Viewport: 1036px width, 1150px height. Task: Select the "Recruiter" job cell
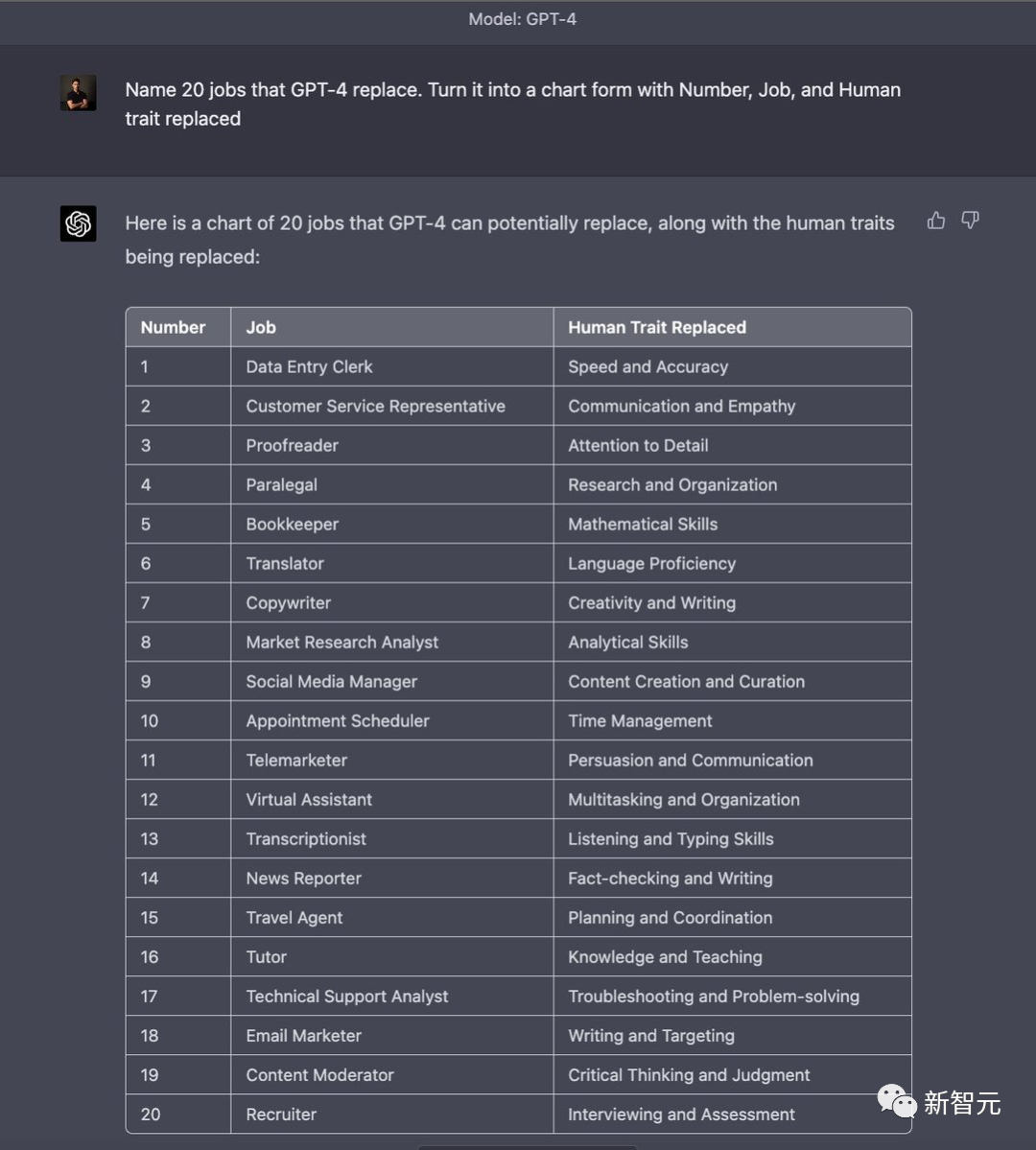click(281, 1114)
